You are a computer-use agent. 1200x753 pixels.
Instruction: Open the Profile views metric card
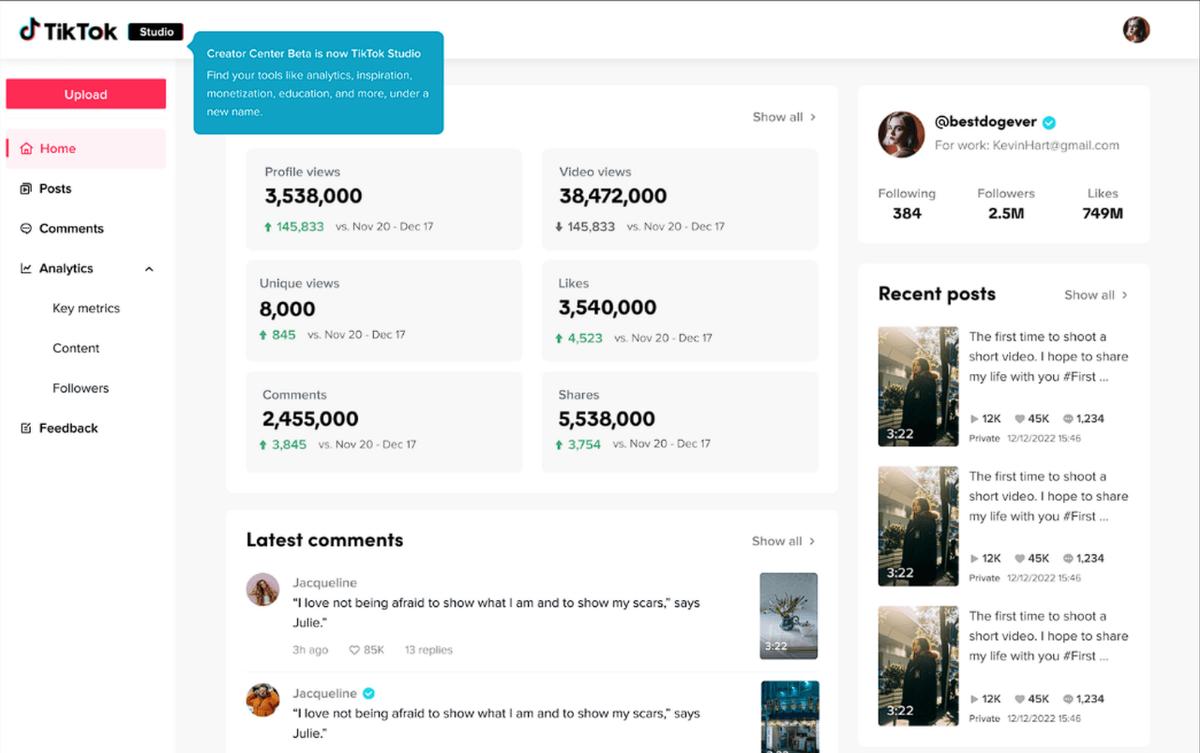[384, 199]
